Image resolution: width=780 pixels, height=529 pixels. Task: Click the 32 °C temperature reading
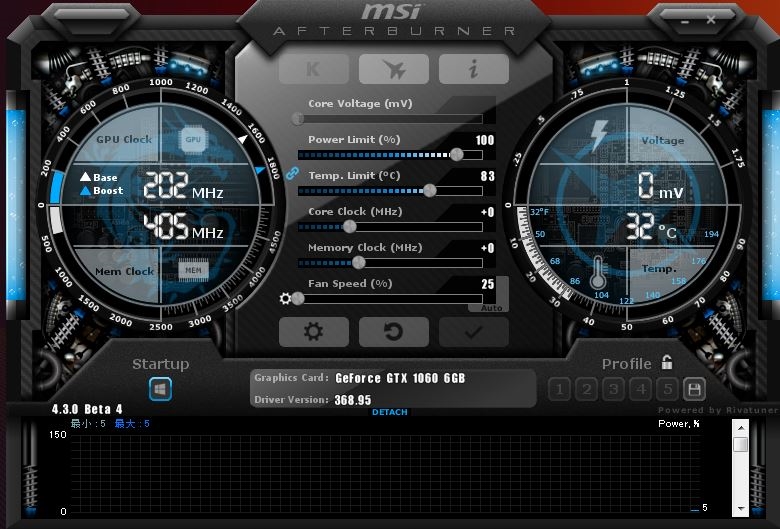(651, 227)
